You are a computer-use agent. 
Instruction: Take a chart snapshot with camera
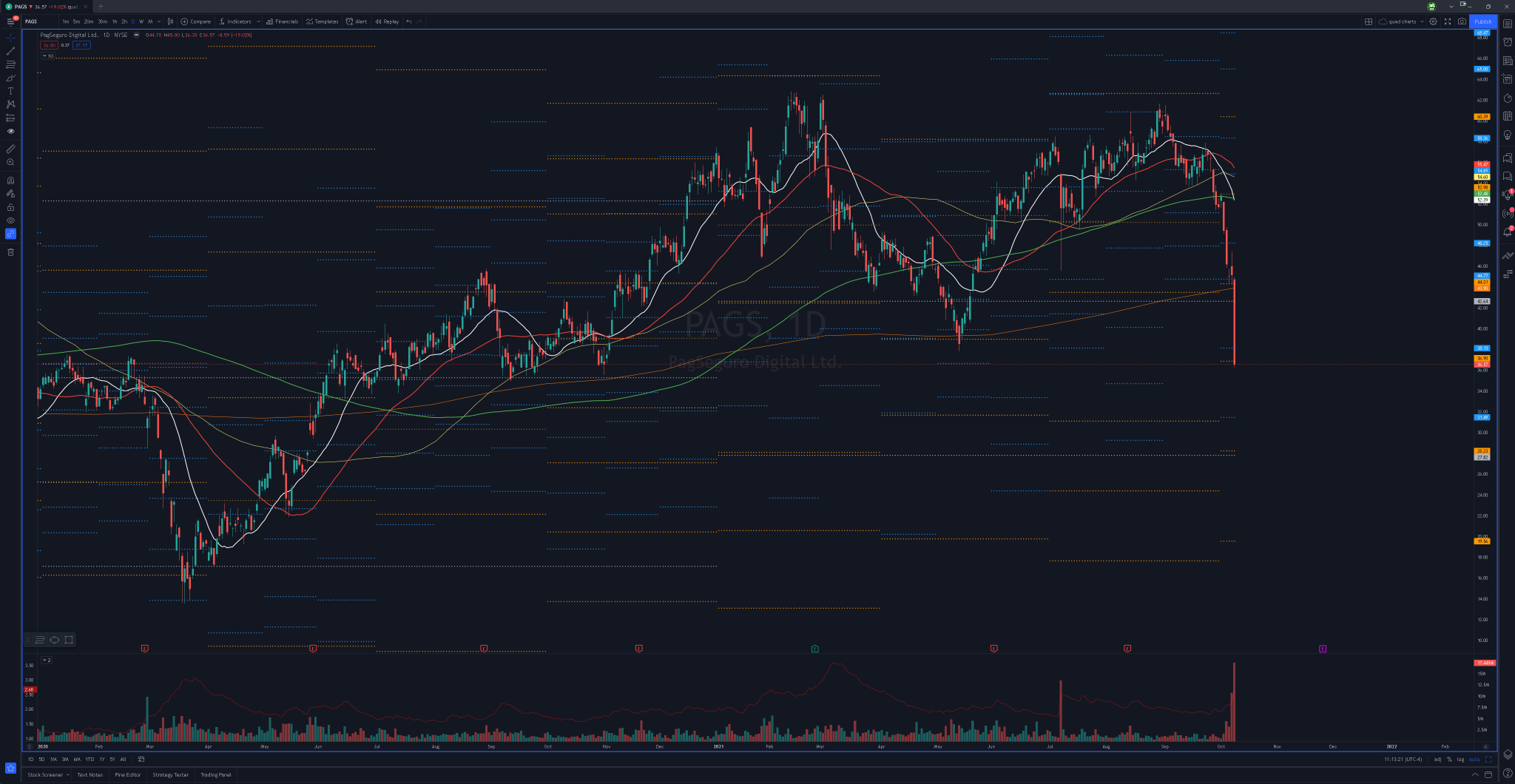tap(1462, 21)
